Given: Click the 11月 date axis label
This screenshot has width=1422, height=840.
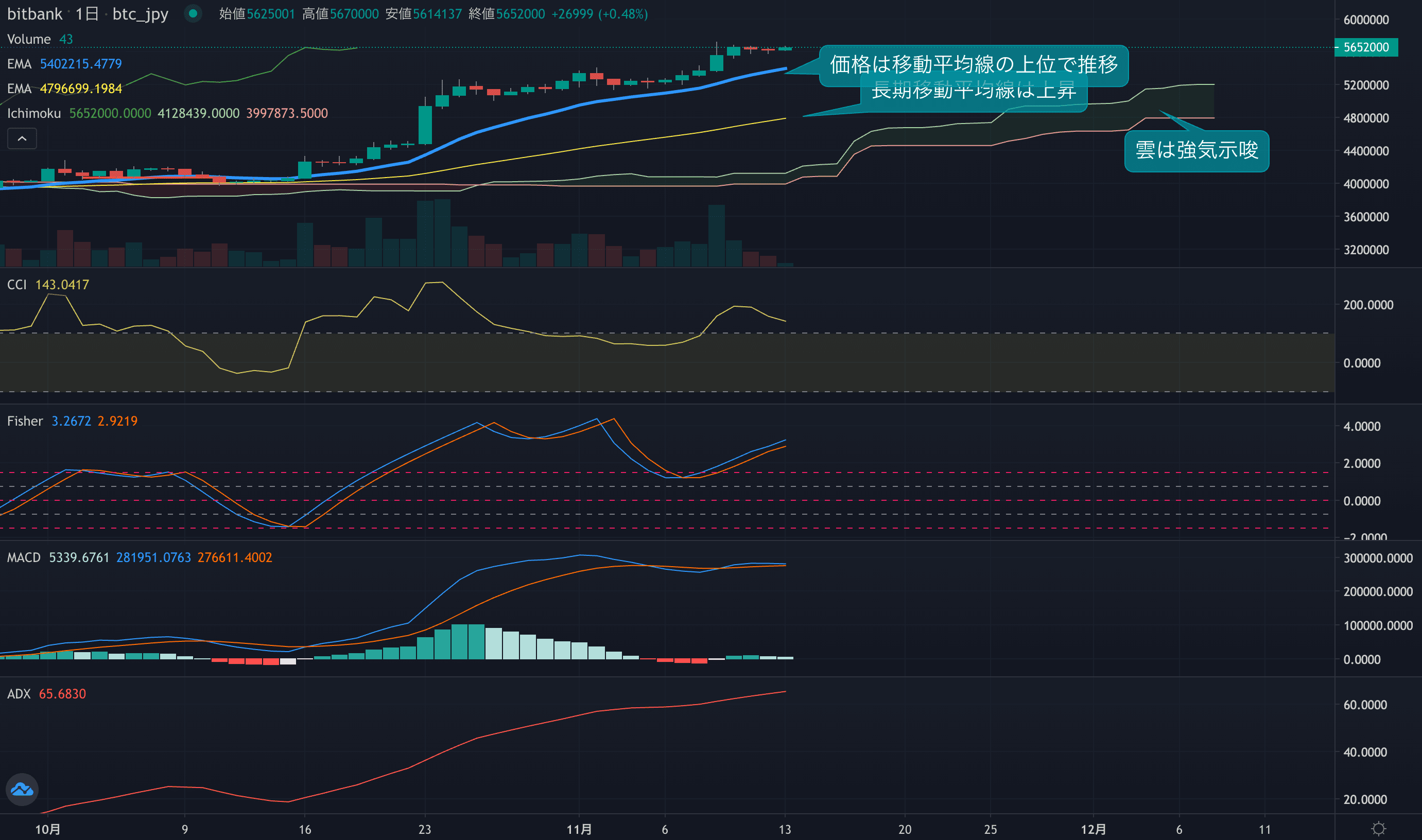Looking at the screenshot, I should (x=579, y=829).
